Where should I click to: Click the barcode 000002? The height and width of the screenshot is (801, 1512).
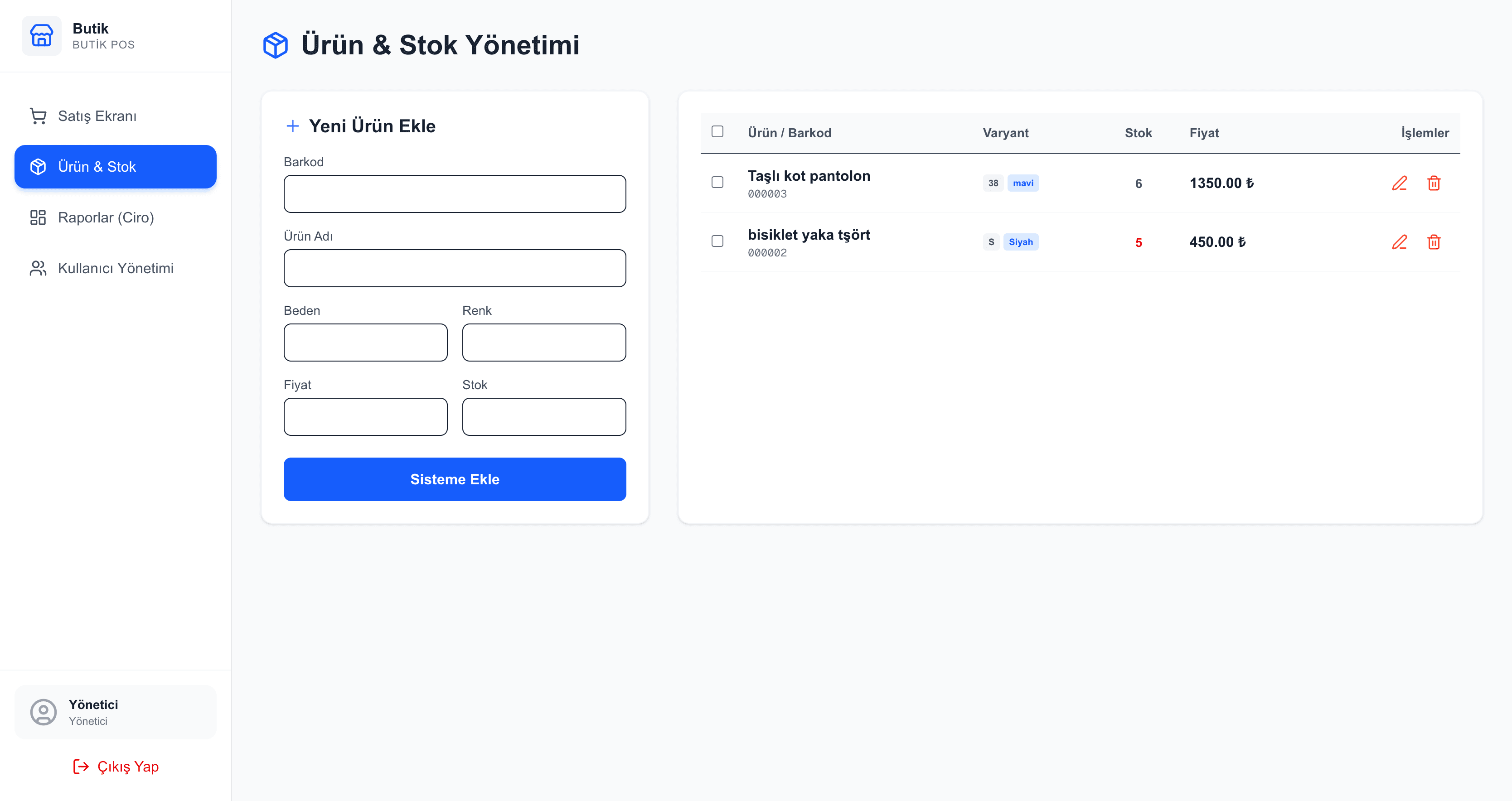[767, 252]
